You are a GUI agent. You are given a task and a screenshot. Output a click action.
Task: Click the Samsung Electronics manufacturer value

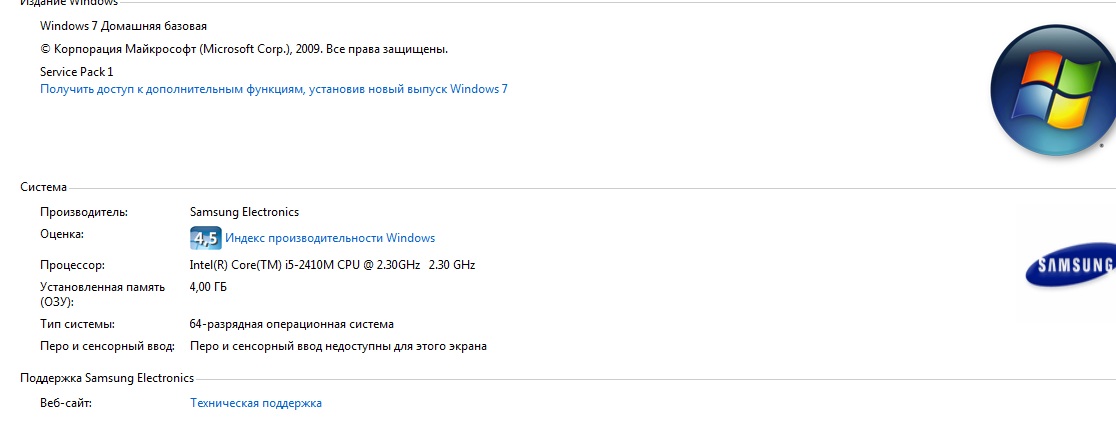click(x=245, y=212)
